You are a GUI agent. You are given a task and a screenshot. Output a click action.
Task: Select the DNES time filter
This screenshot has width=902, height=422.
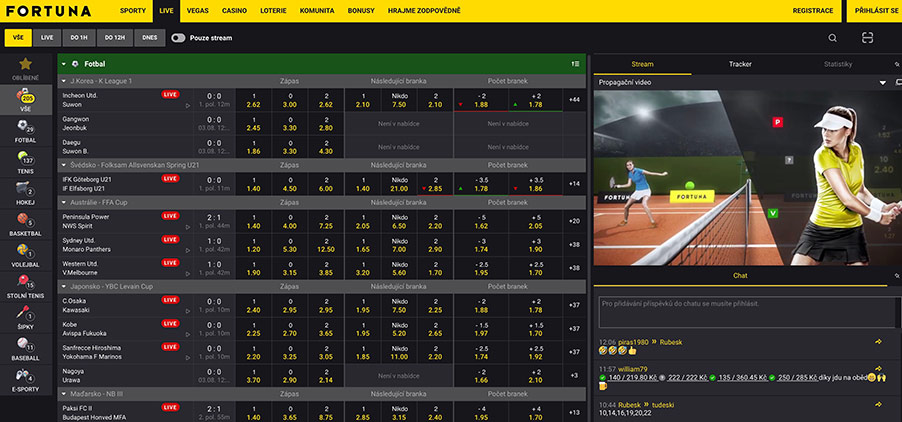149,38
